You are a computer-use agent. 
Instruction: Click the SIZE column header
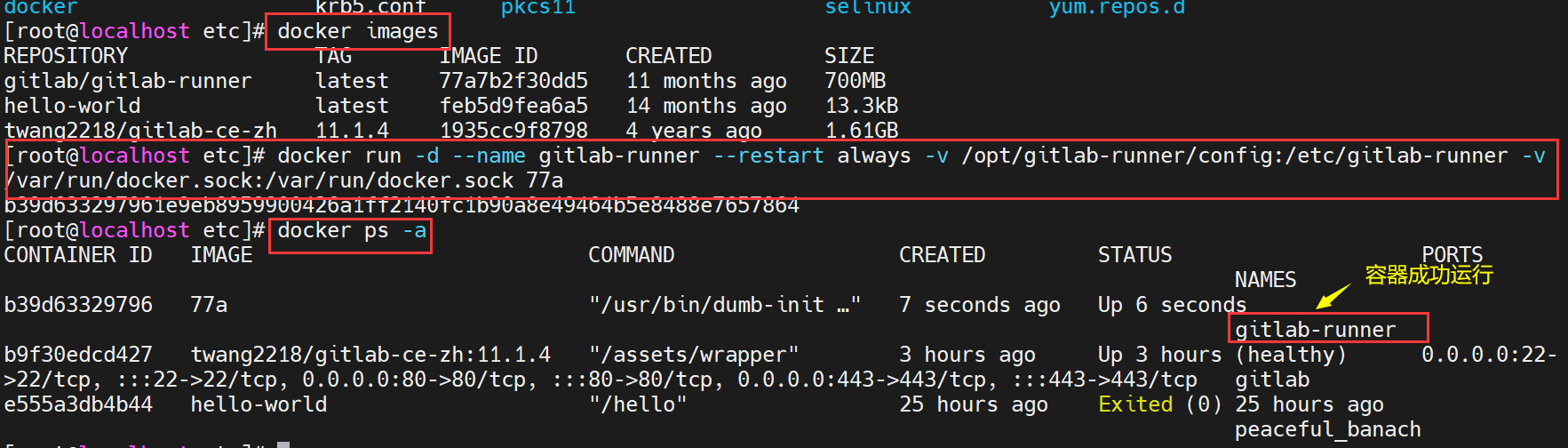point(849,56)
